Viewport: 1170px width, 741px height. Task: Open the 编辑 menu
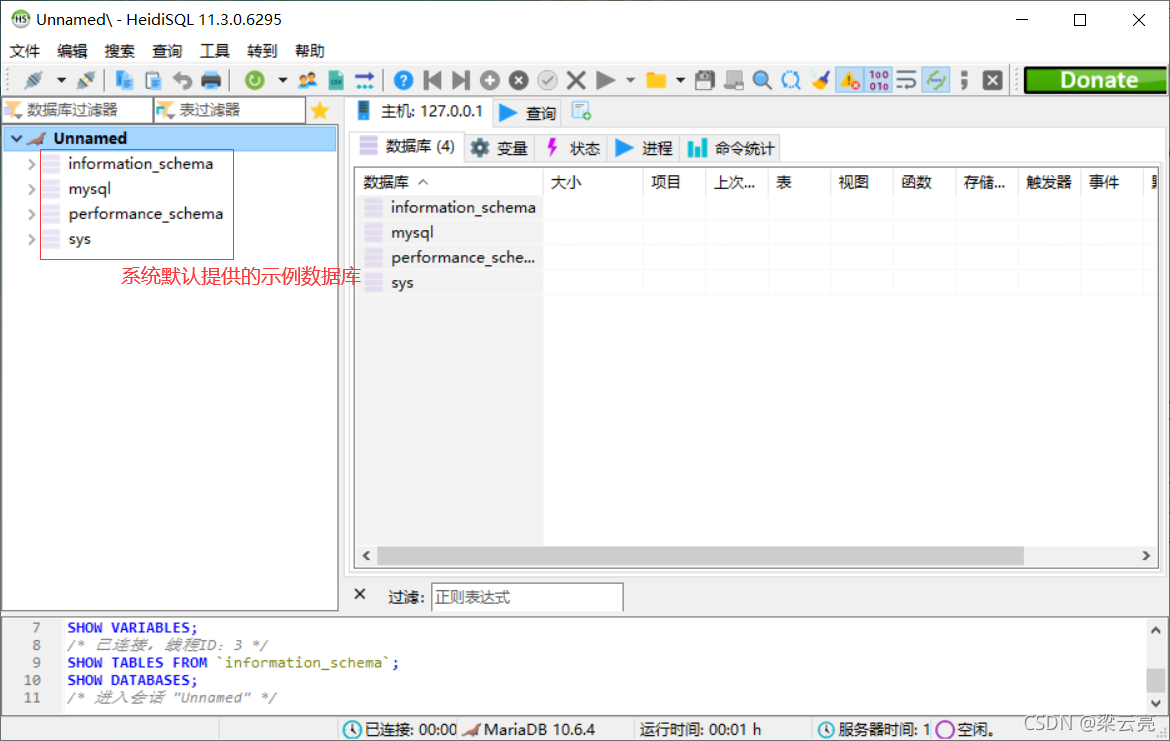pos(72,51)
